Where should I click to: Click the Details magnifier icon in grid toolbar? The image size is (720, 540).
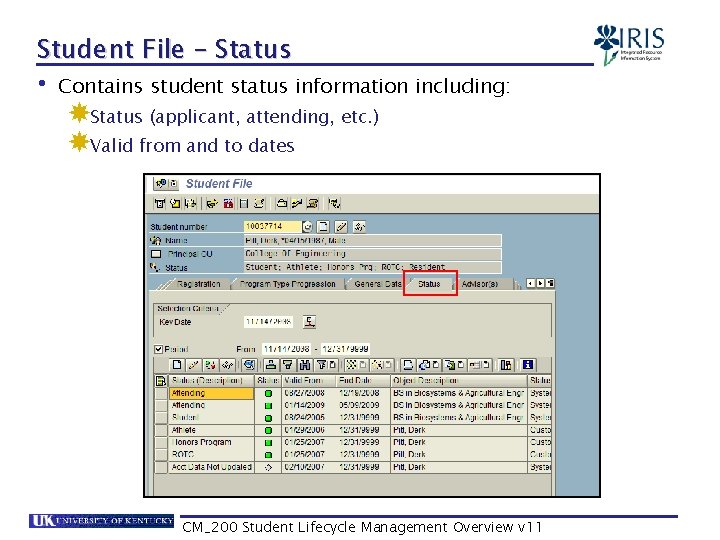click(249, 365)
